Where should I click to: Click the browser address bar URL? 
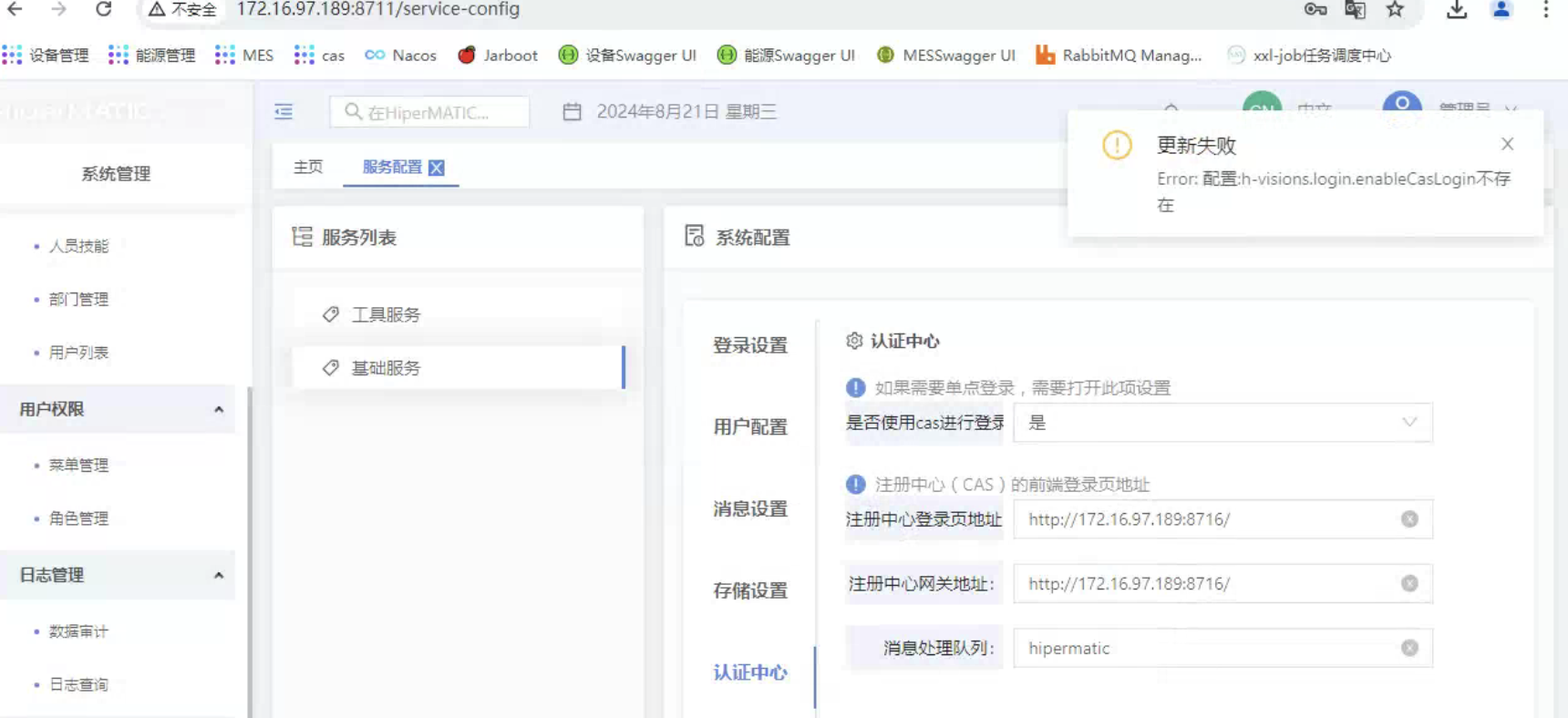coord(377,9)
